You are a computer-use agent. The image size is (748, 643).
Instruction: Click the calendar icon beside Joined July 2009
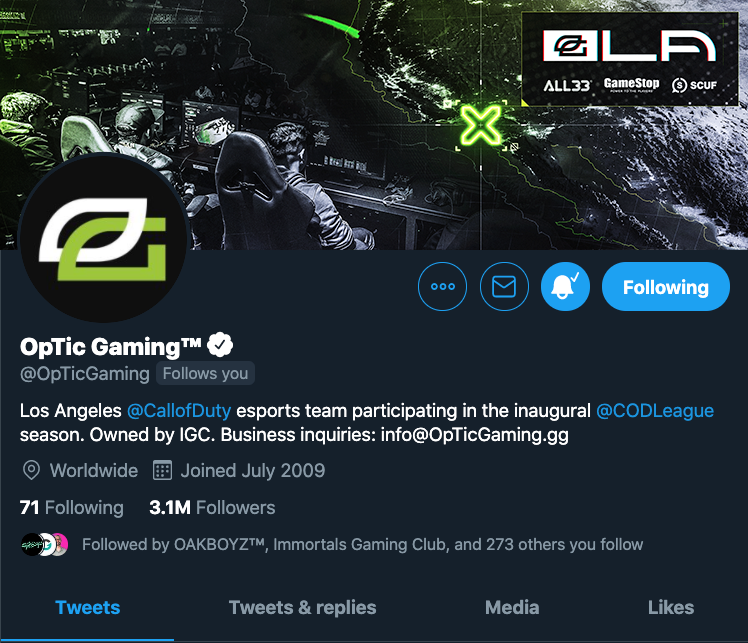162,470
